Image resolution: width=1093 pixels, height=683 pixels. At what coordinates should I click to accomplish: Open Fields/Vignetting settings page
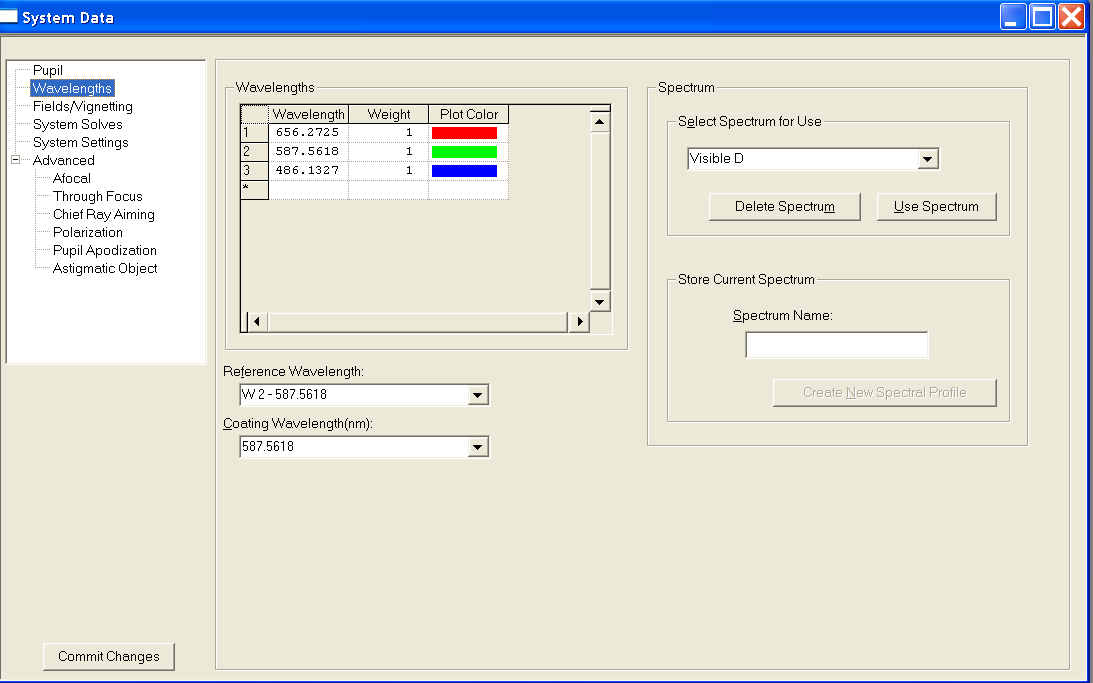(82, 107)
